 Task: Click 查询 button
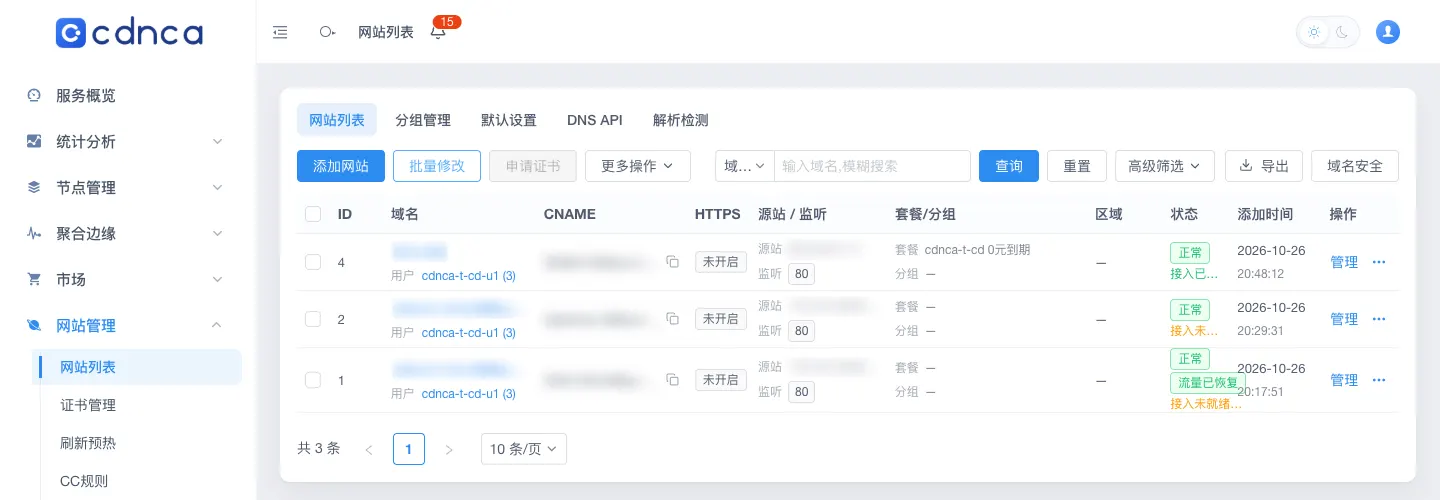[x=1009, y=166]
